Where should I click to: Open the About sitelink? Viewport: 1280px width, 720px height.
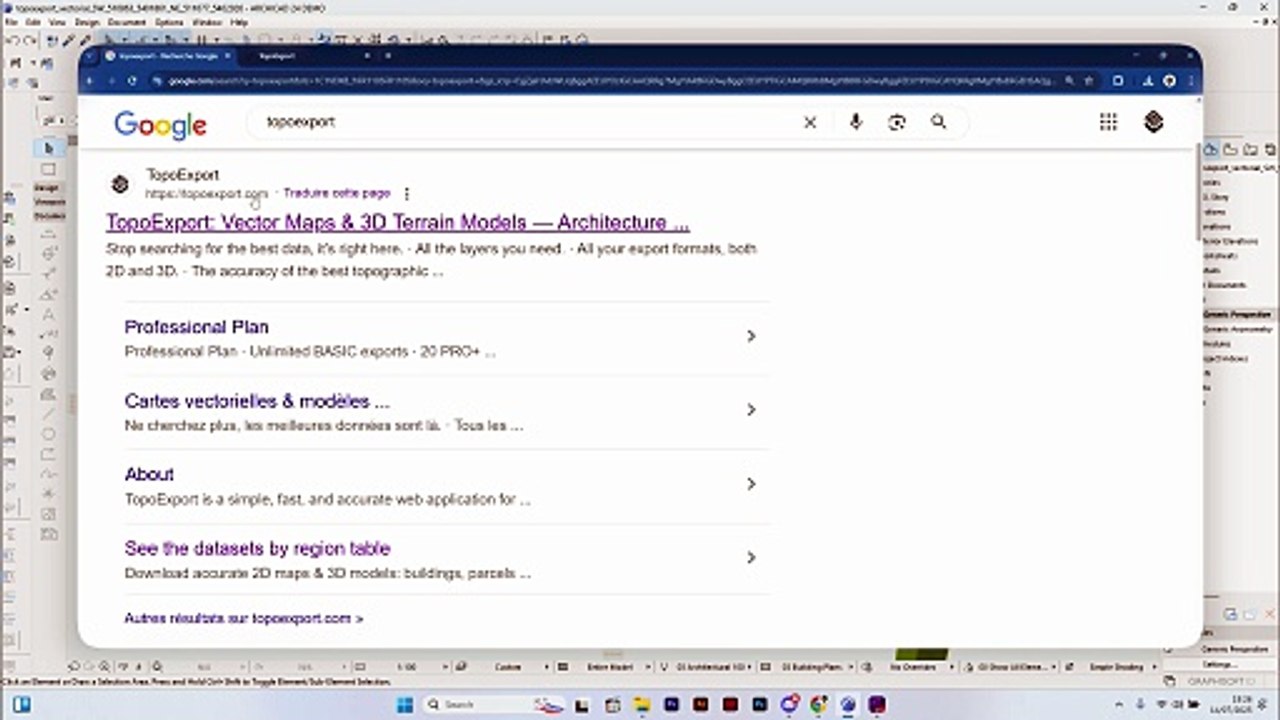click(149, 474)
